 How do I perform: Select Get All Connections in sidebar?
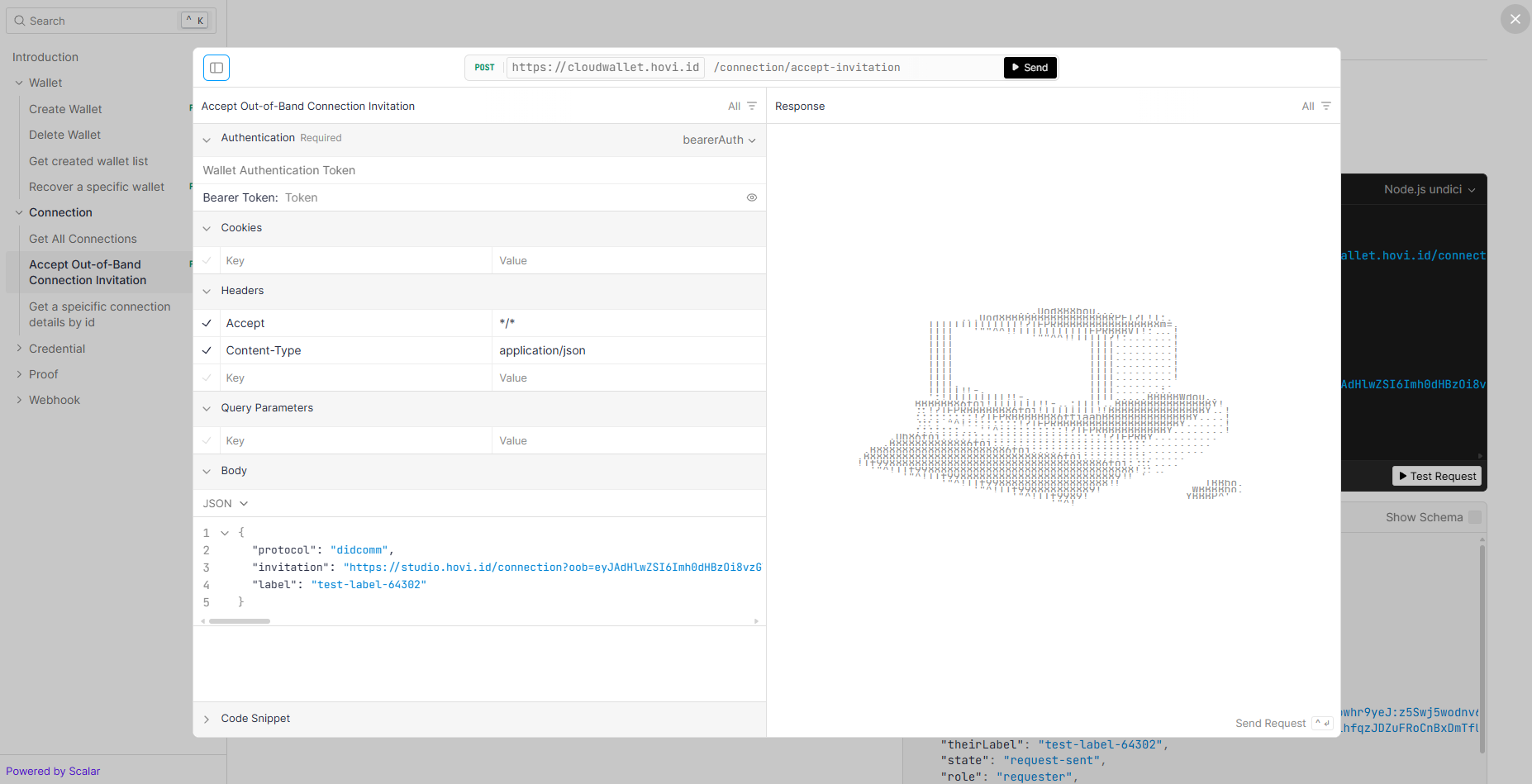pos(83,239)
